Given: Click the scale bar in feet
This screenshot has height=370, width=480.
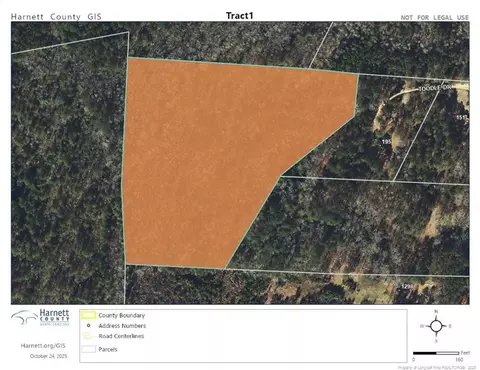Looking at the screenshot, I should point(436,353).
